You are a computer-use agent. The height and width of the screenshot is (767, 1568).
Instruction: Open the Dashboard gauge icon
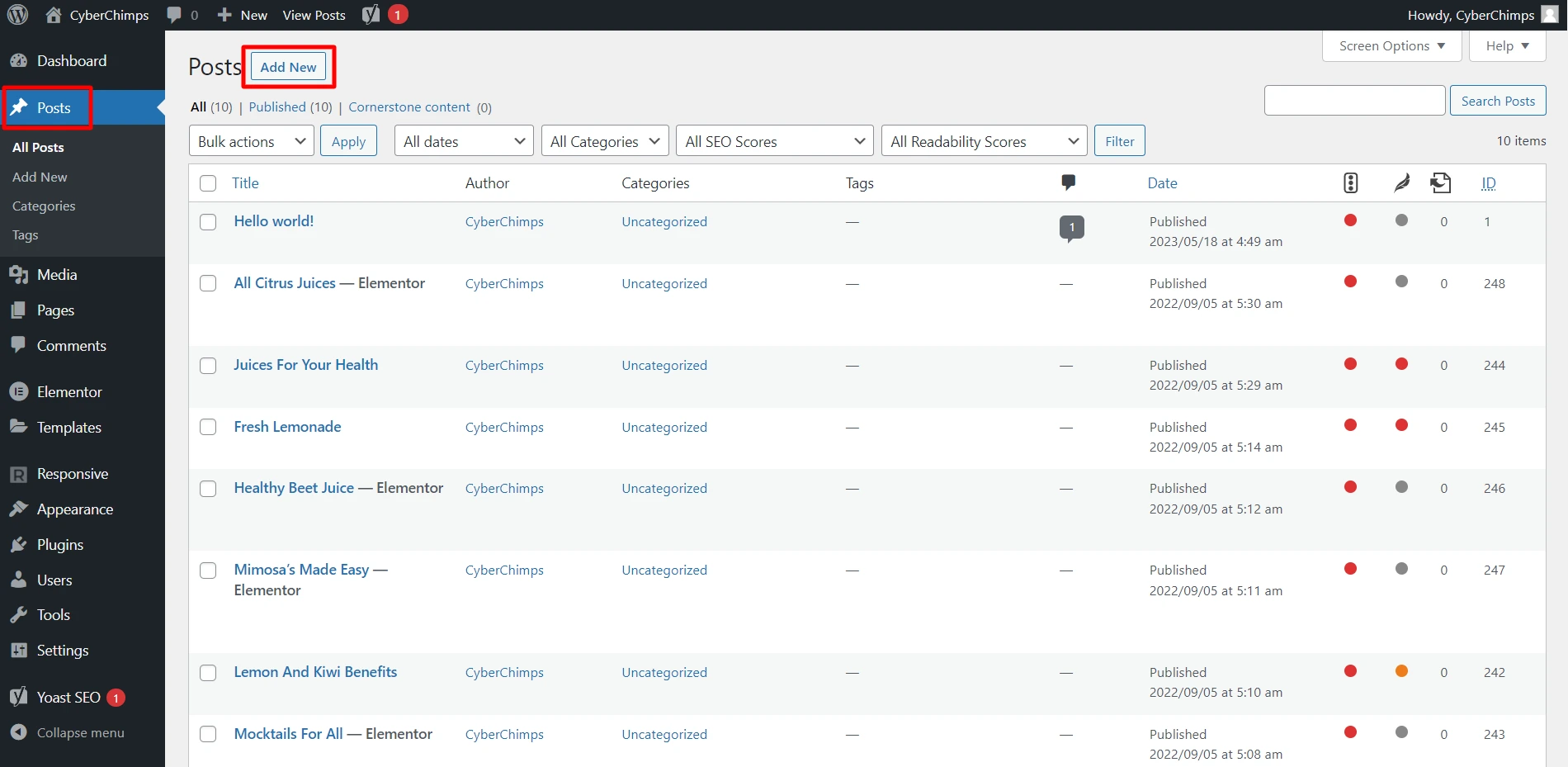[x=19, y=61]
